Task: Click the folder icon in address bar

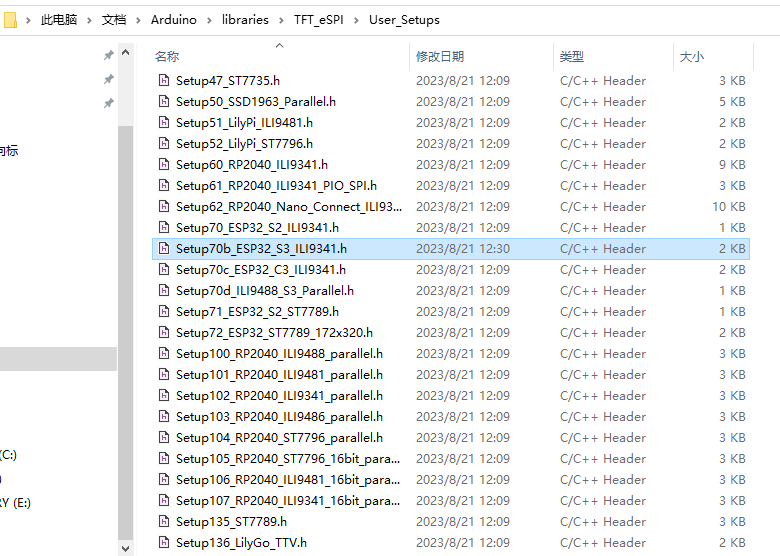Action: click(x=10, y=20)
